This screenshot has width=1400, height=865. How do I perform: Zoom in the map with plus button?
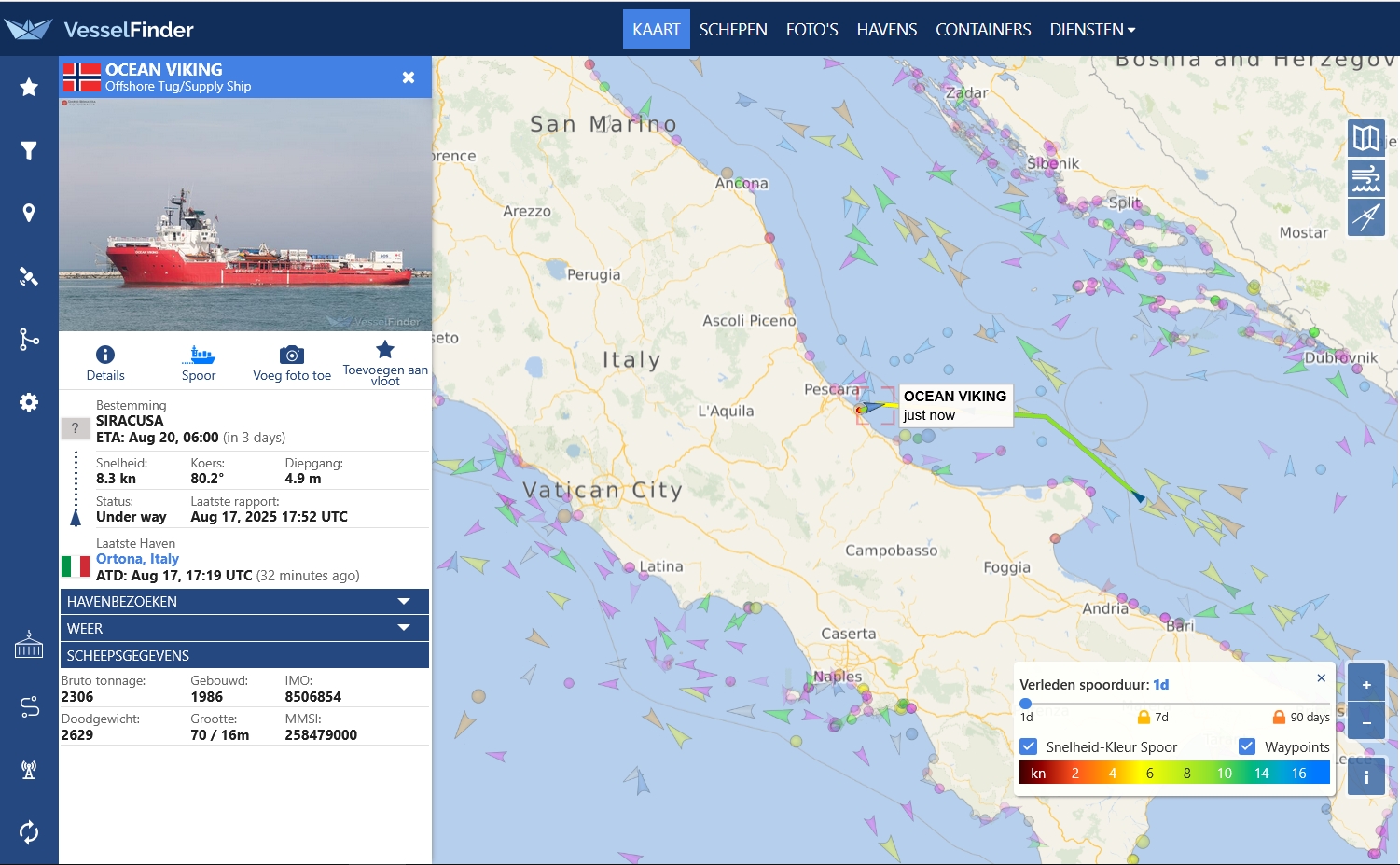point(1366,685)
